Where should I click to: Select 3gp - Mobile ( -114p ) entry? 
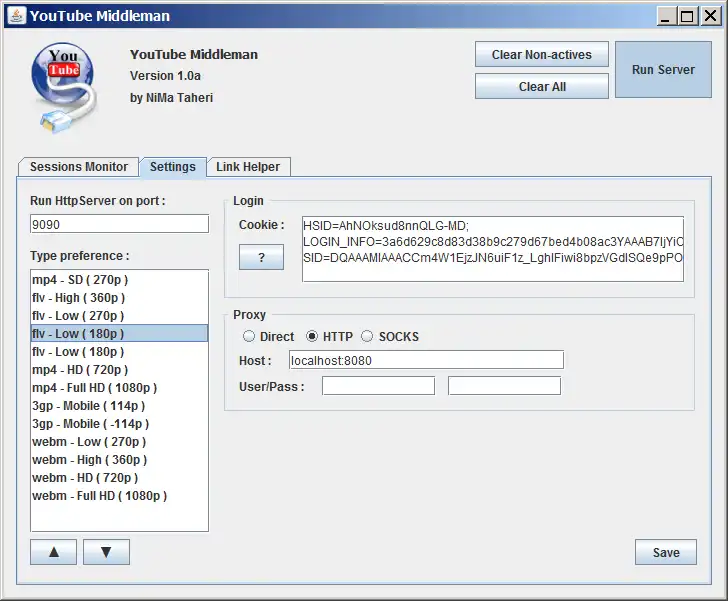pos(119,424)
